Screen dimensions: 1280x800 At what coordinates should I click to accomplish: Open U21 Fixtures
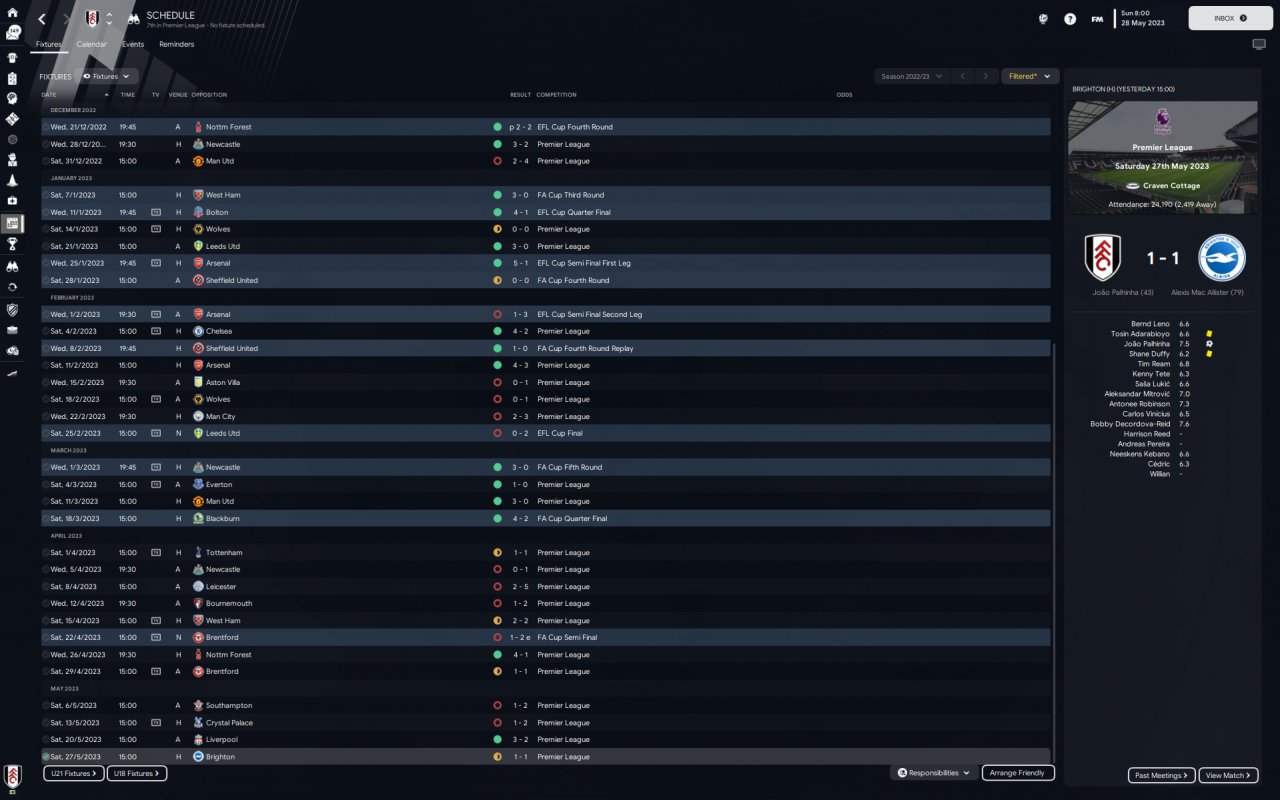pyautogui.click(x=74, y=773)
